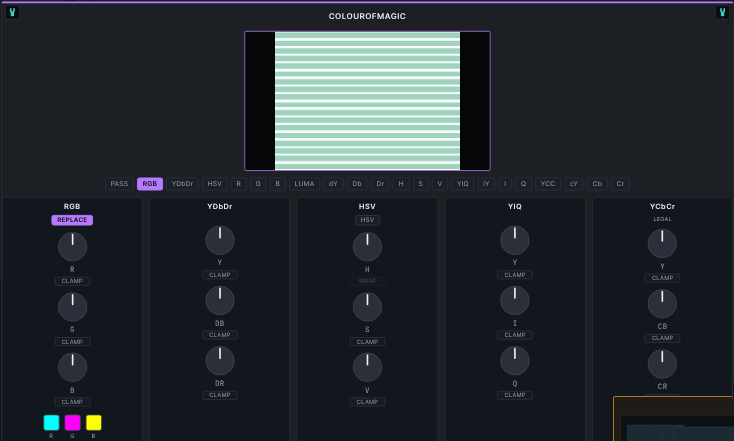The width and height of the screenshot is (734, 441).
Task: Select the Db mode button
Action: pos(357,184)
